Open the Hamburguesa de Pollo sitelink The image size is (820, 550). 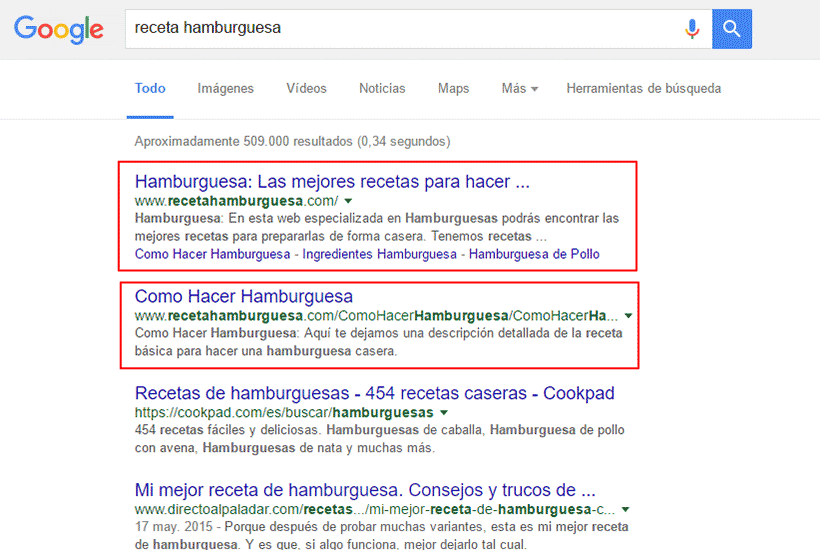pos(534,254)
